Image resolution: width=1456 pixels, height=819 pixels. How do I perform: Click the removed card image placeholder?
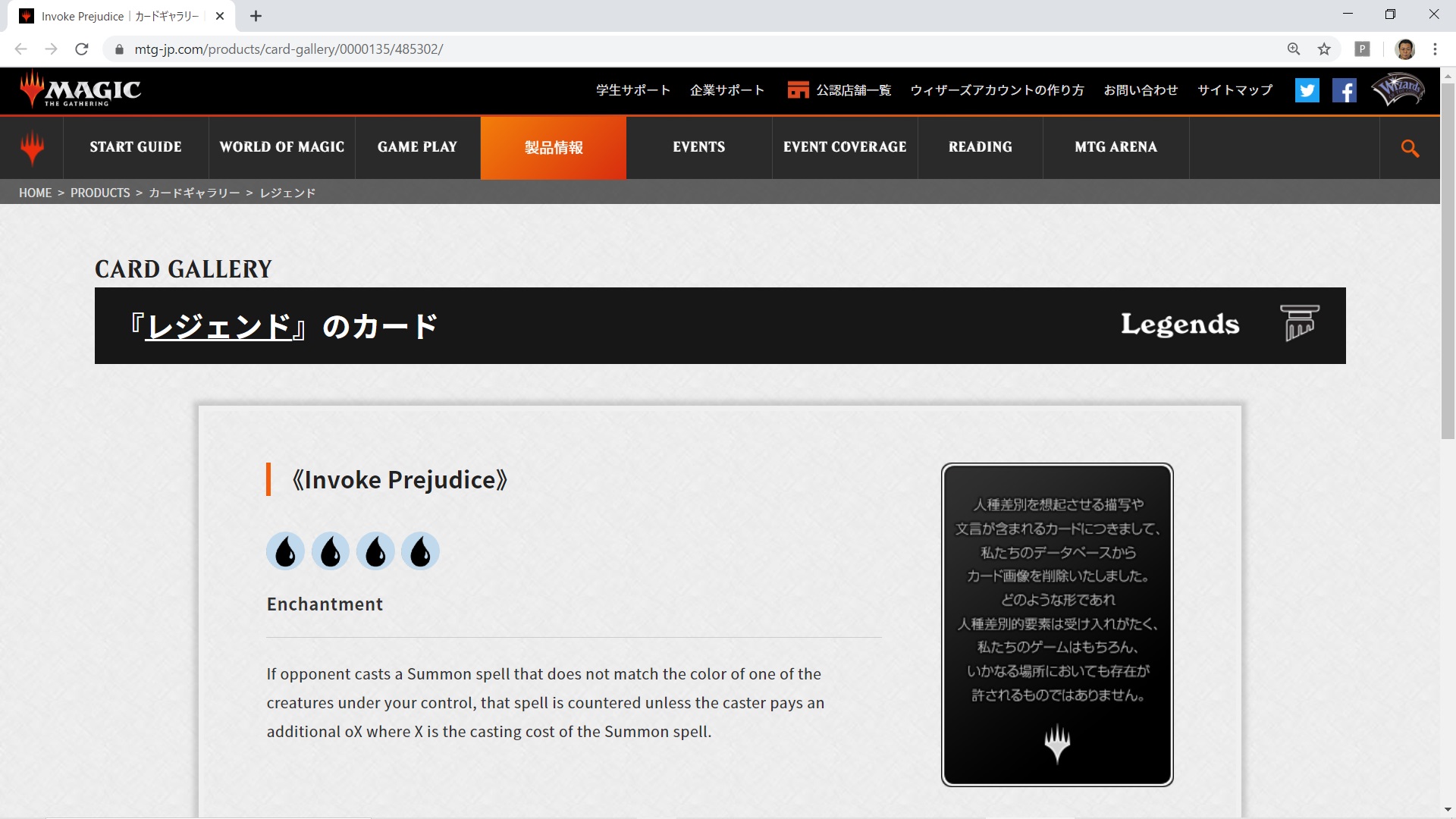point(1057,624)
